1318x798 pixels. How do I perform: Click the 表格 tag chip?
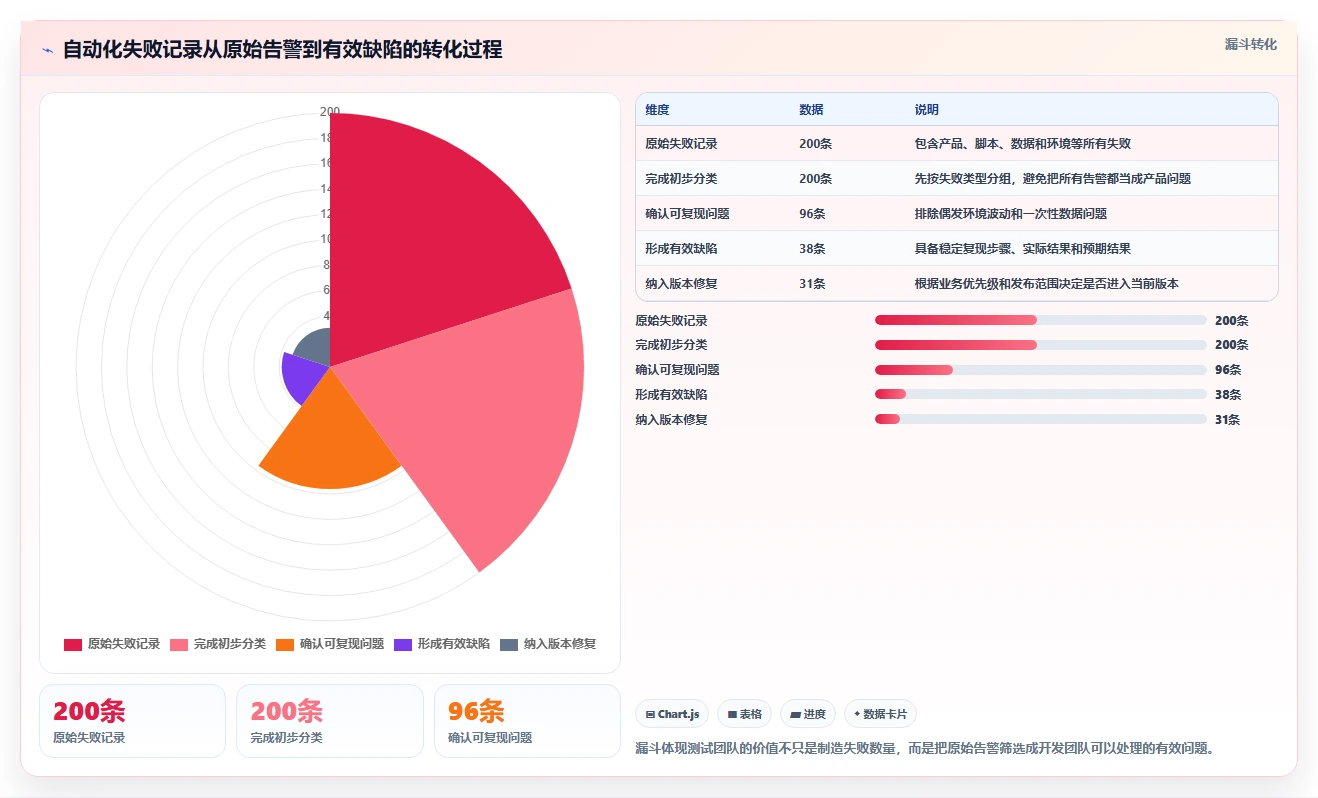(x=744, y=714)
